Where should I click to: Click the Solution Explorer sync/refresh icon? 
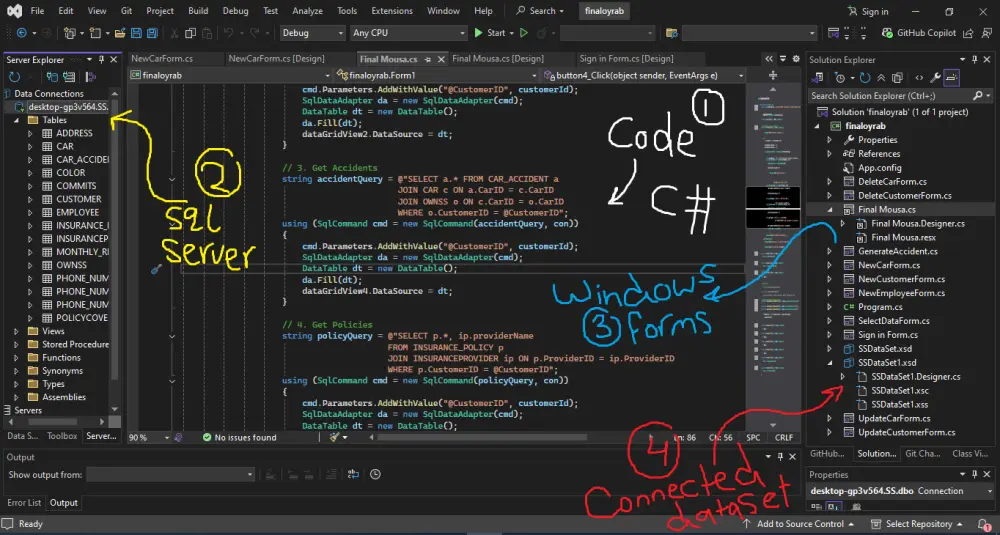865,78
